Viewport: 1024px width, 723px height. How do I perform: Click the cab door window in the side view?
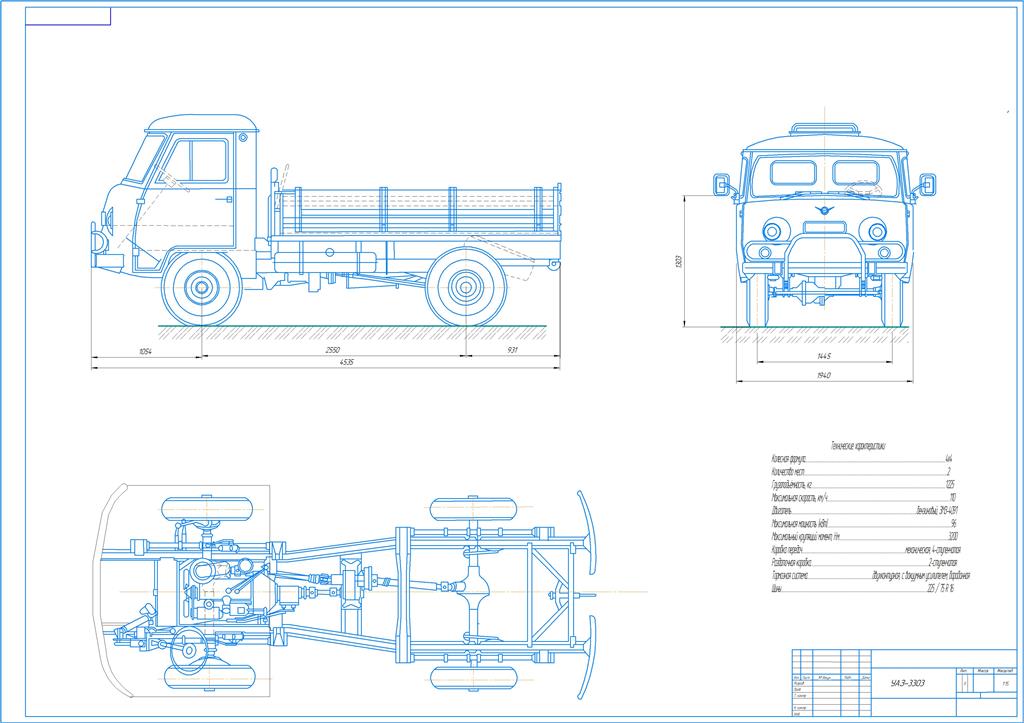203,160
